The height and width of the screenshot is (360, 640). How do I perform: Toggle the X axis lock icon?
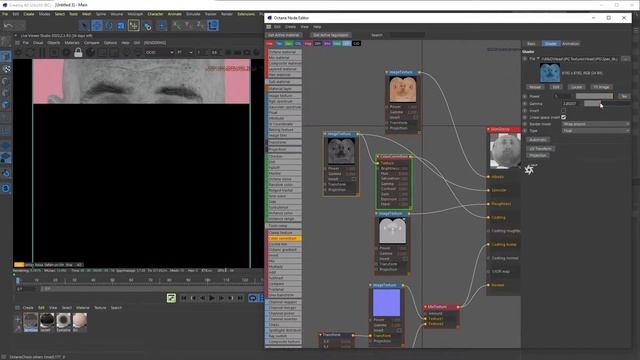click(x=176, y=26)
